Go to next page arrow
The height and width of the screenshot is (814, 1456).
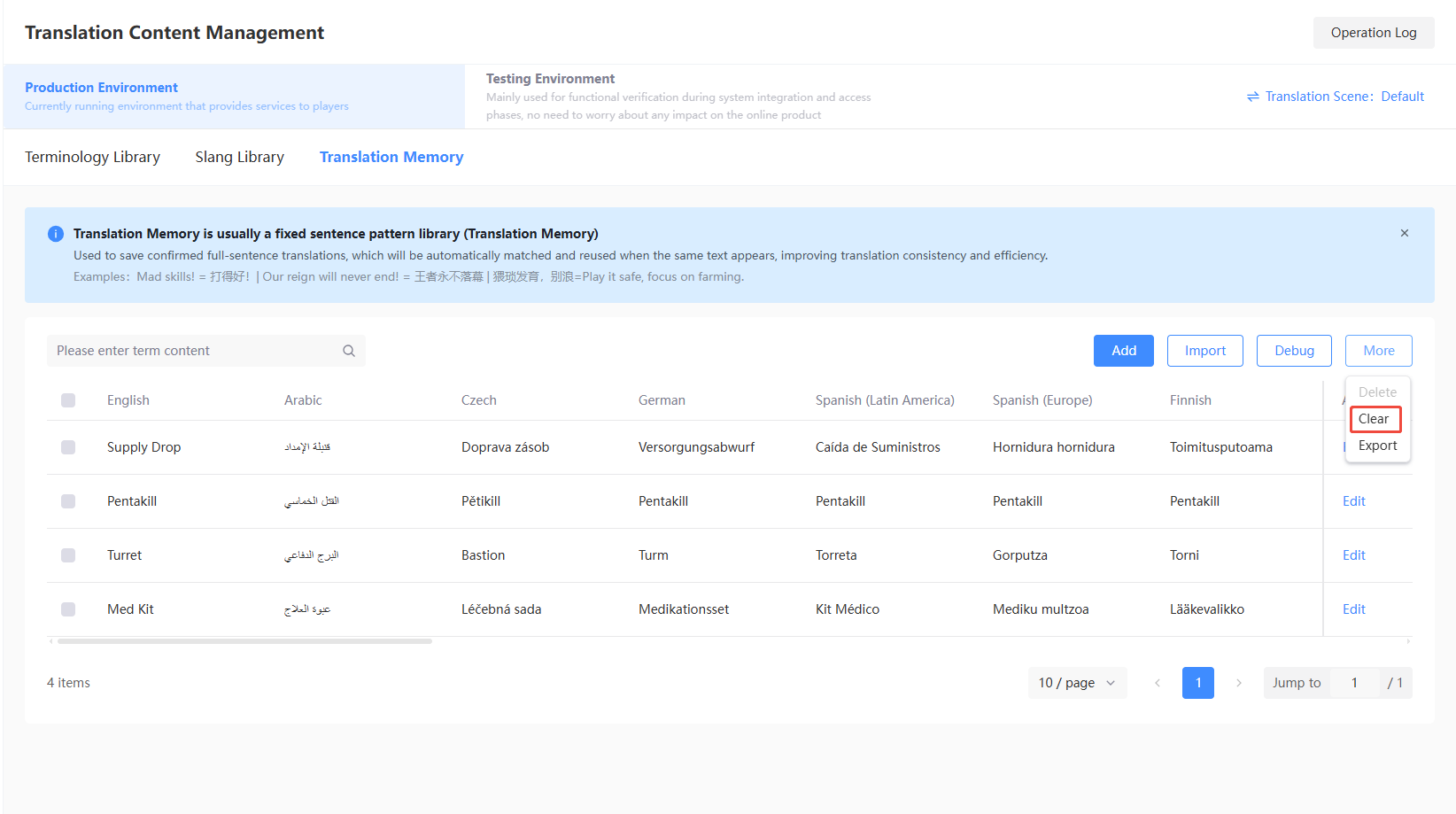click(x=1239, y=683)
